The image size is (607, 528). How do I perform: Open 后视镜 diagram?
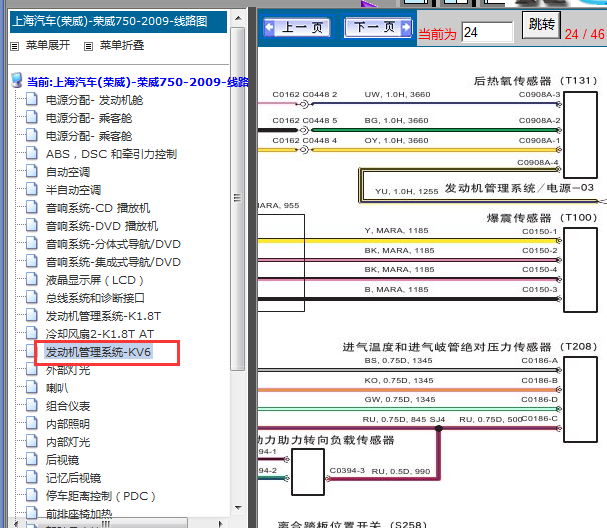[x=62, y=460]
